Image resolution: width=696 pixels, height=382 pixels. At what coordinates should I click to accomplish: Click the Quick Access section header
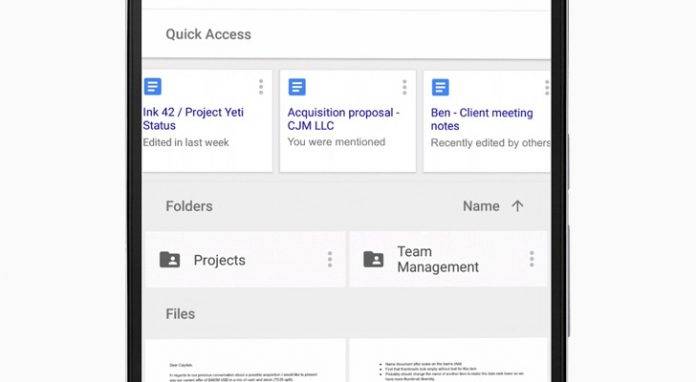pyautogui.click(x=208, y=34)
